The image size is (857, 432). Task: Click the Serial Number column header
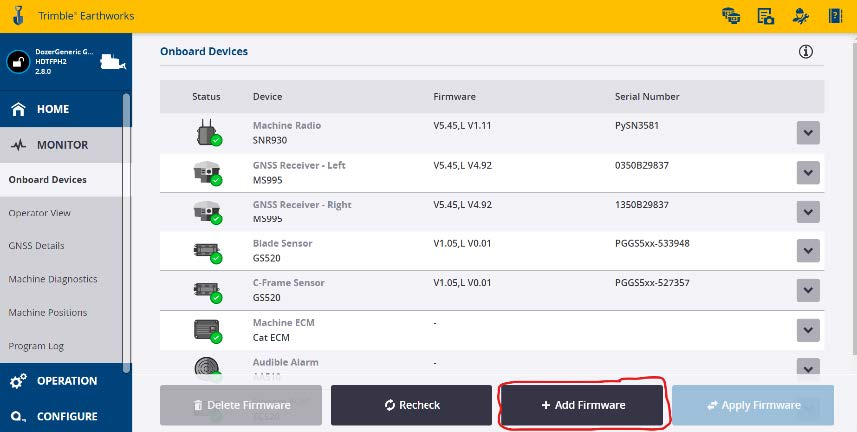pyautogui.click(x=647, y=97)
